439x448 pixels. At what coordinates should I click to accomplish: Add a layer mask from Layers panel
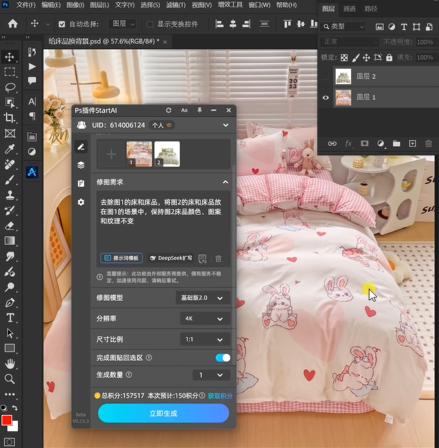point(364,144)
